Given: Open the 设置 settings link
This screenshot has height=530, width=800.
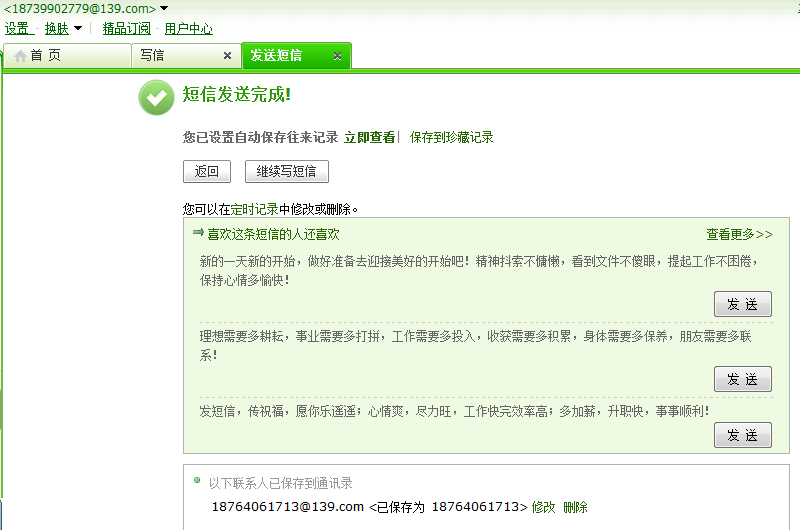Looking at the screenshot, I should tap(17, 29).
